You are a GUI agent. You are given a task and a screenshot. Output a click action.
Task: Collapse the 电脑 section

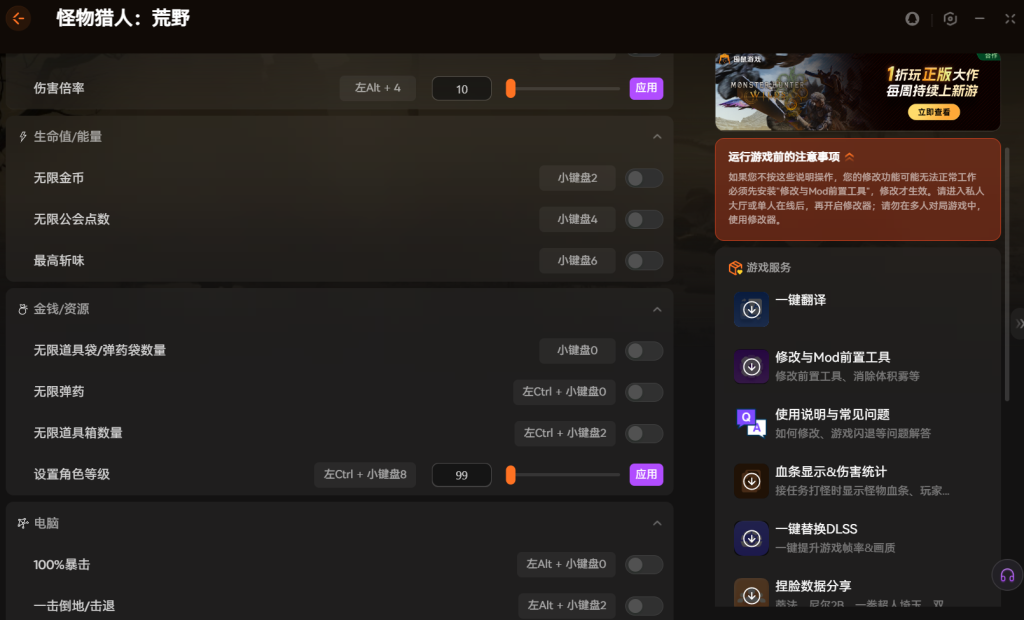(x=657, y=524)
